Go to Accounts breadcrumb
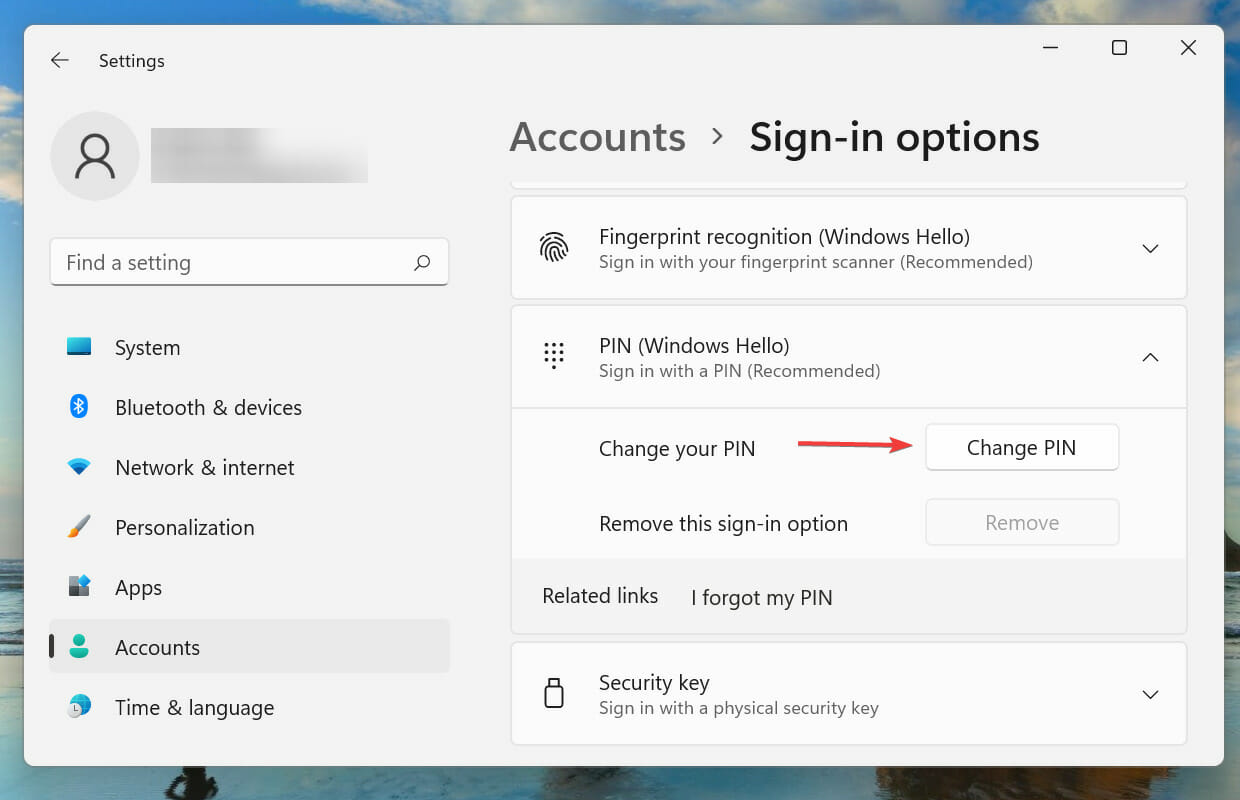Image resolution: width=1240 pixels, height=800 pixels. [598, 137]
